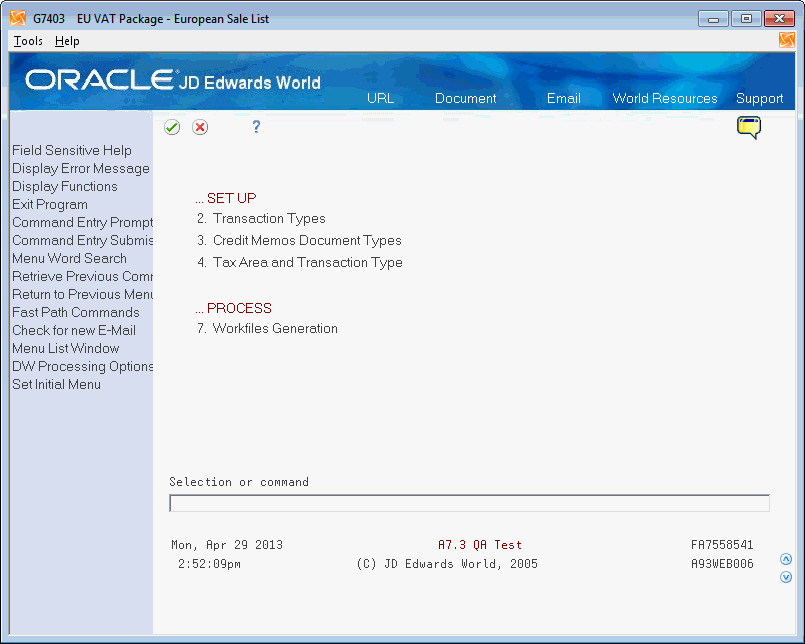805x644 pixels.
Task: Click the application icon in title bar
Action: point(18,18)
